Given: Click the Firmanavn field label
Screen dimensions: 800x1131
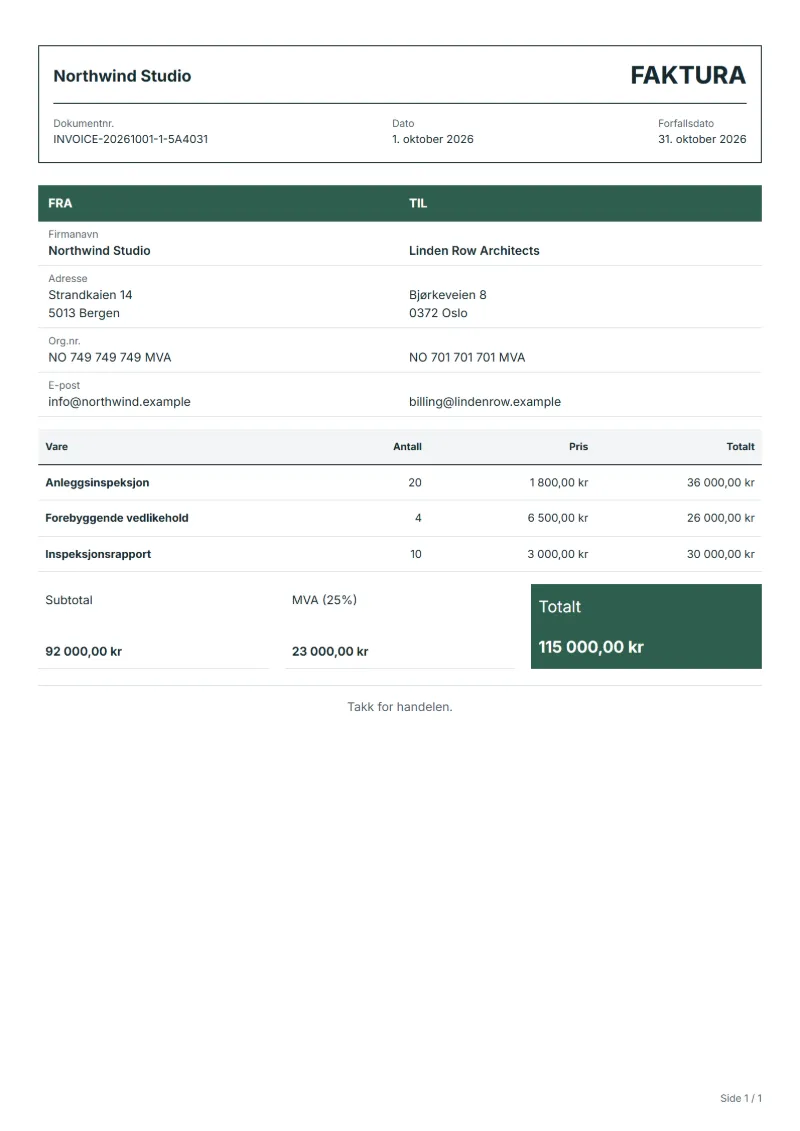Looking at the screenshot, I should click(x=73, y=234).
